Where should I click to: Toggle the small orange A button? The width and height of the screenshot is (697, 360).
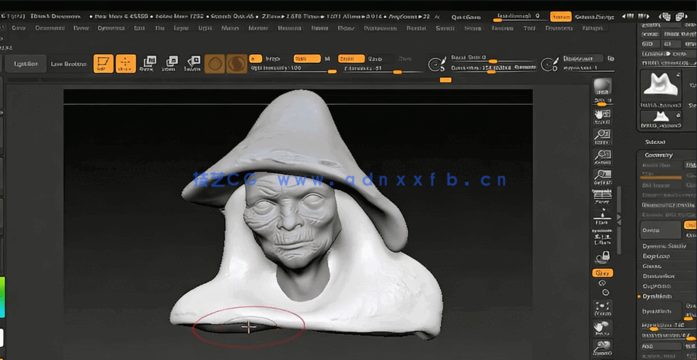[x=255, y=59]
